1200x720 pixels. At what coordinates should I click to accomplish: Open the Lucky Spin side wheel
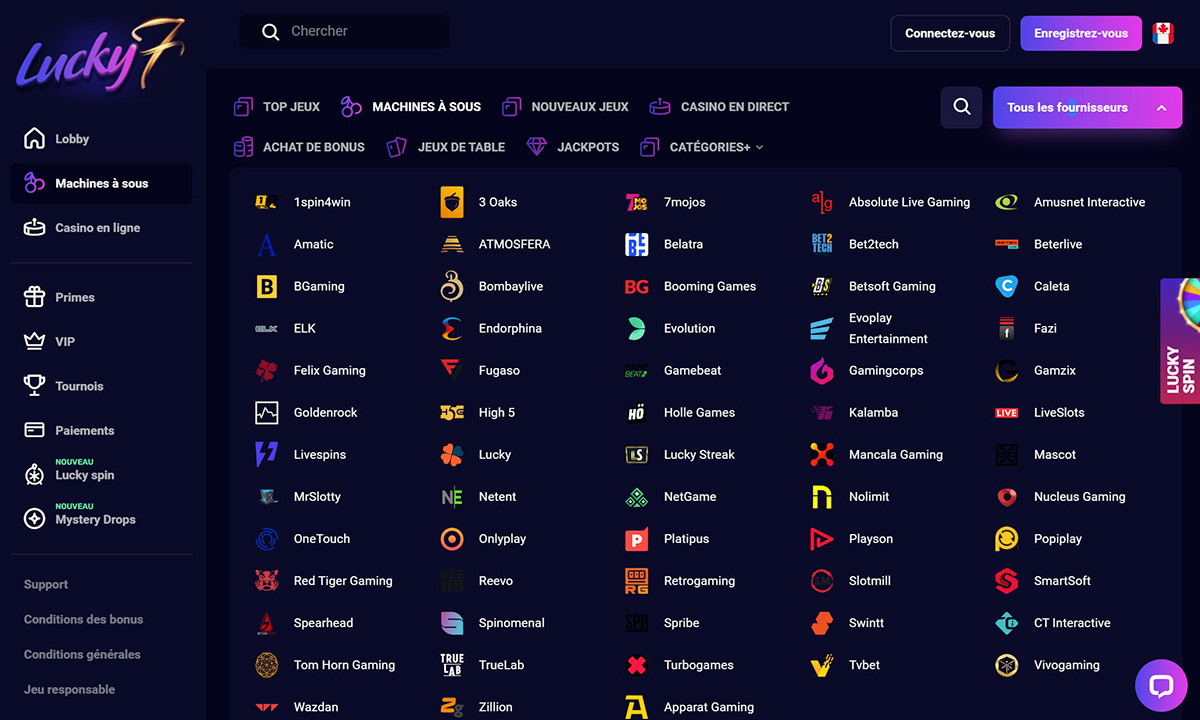(x=1181, y=343)
